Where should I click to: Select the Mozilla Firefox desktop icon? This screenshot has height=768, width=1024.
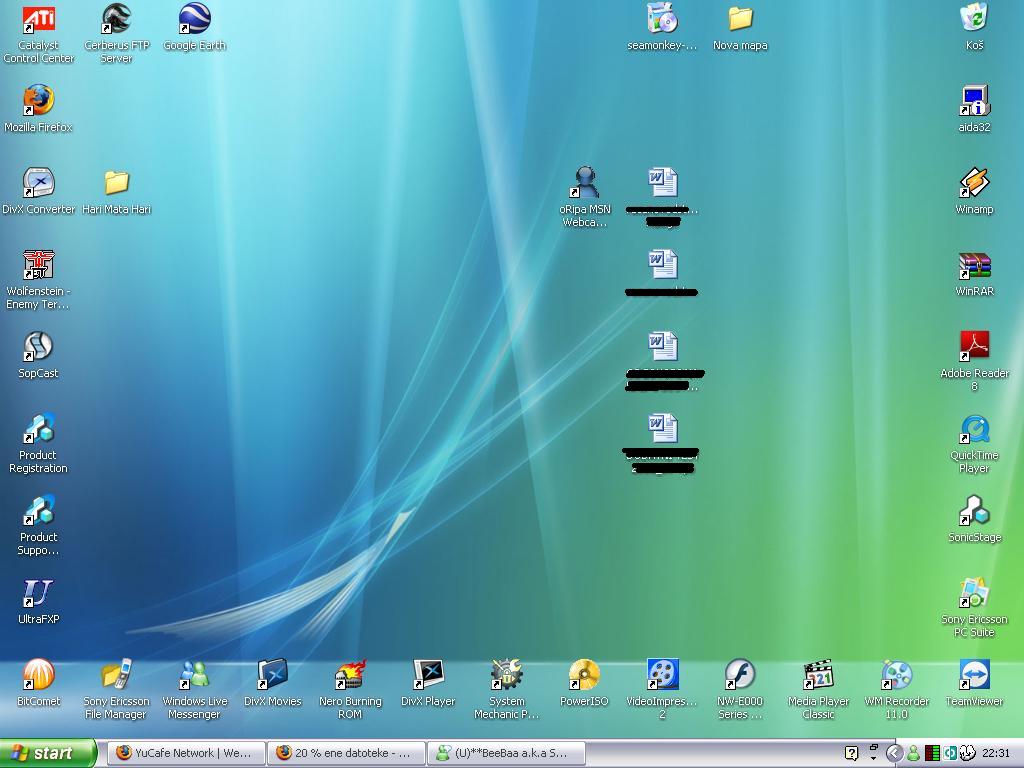click(39, 101)
